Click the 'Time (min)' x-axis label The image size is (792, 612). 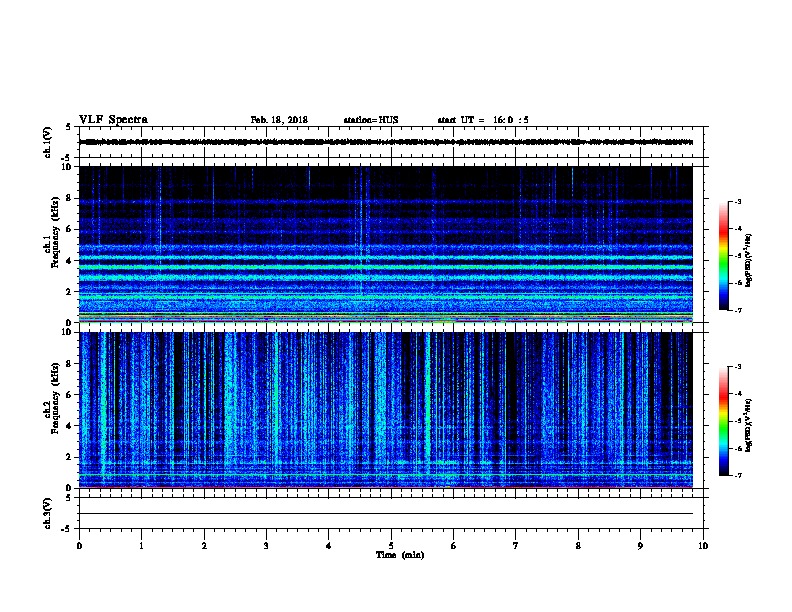pyautogui.click(x=400, y=555)
